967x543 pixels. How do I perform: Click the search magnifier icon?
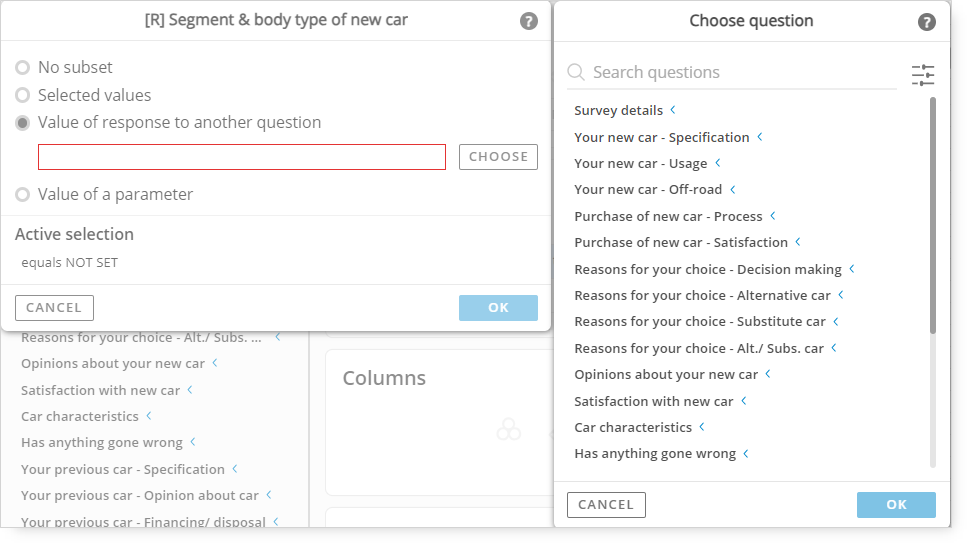[x=576, y=72]
